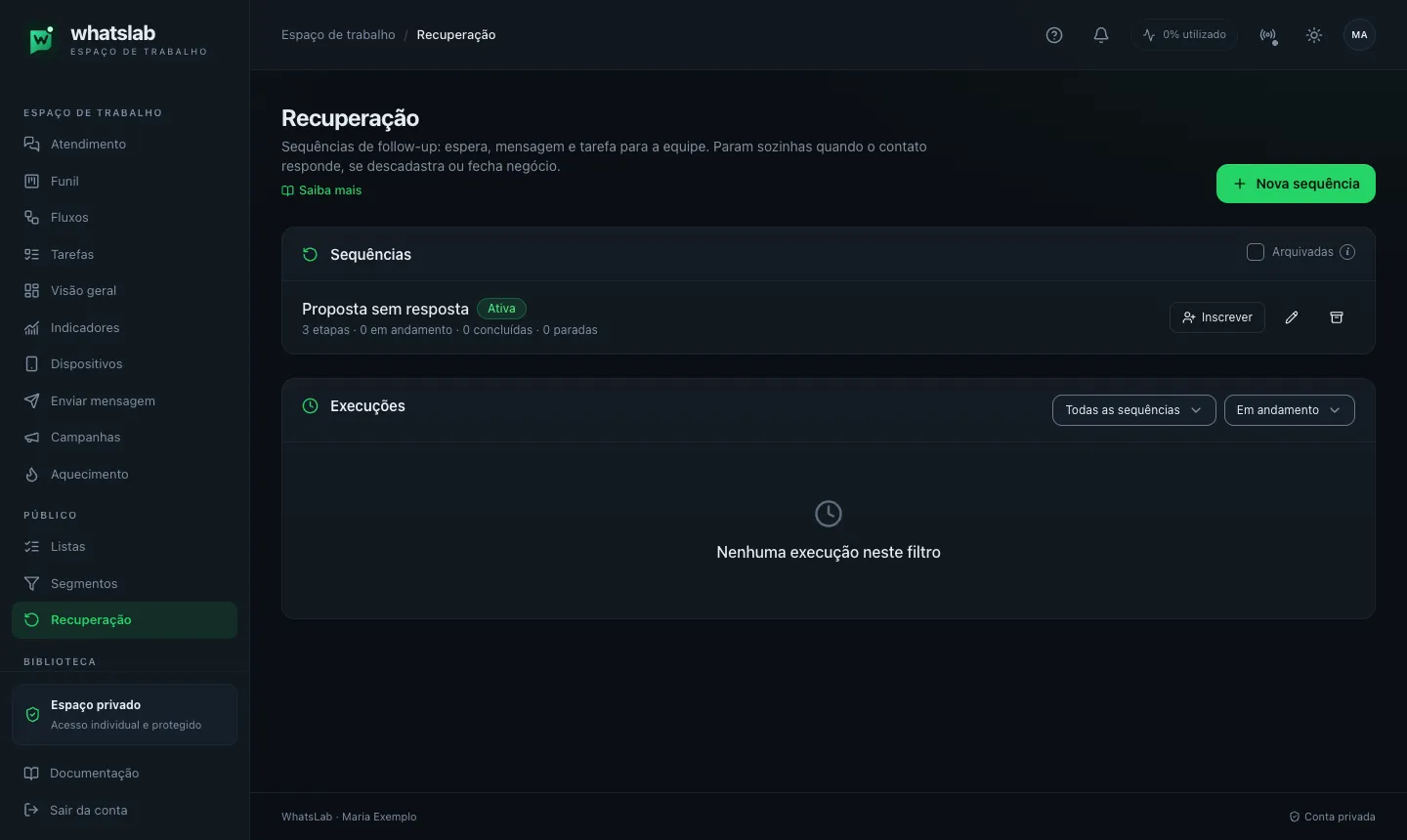Go to Funil in sidebar
The image size is (1407, 840).
point(124,181)
